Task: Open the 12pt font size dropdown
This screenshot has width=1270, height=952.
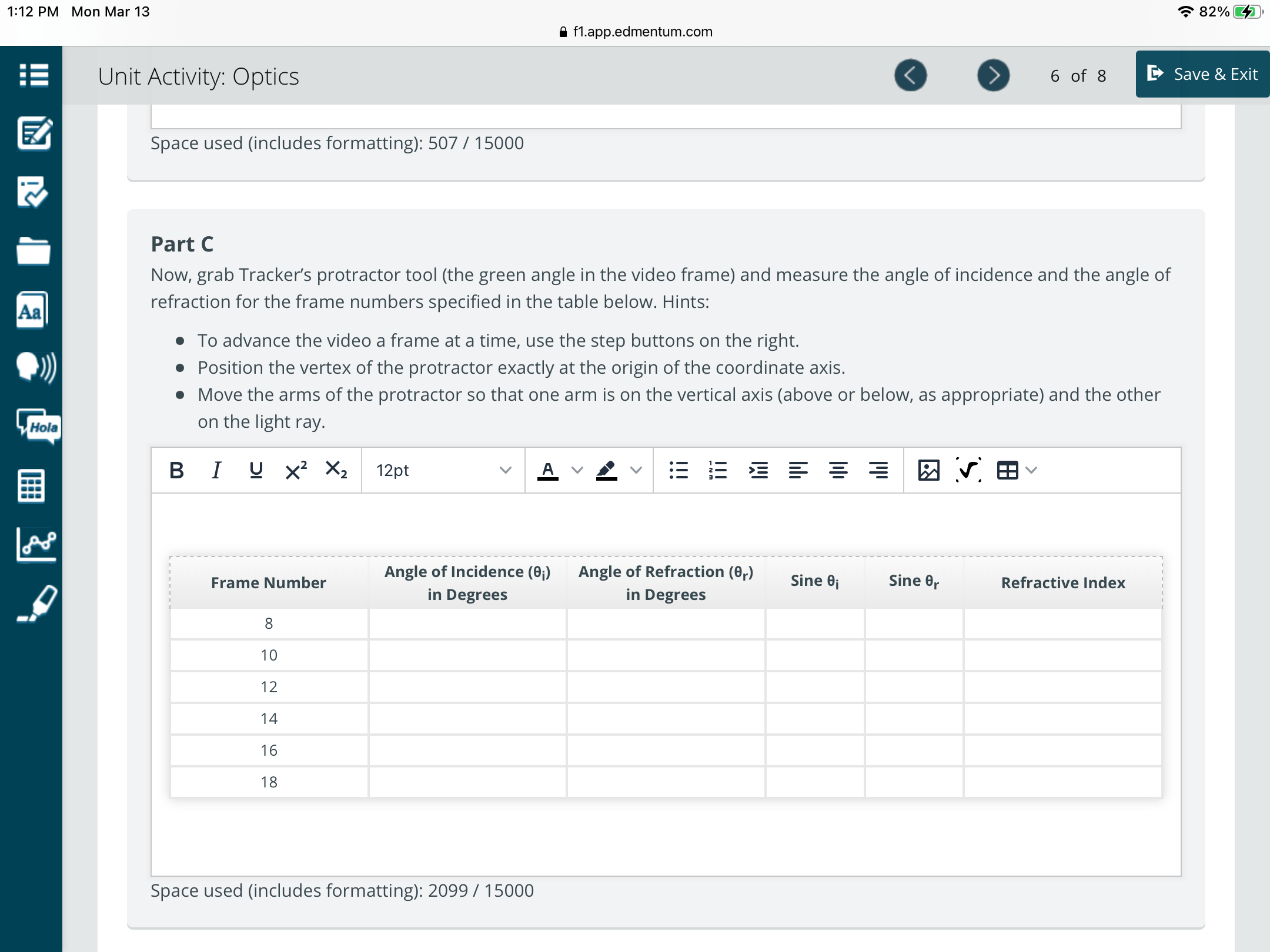Action: click(x=443, y=470)
